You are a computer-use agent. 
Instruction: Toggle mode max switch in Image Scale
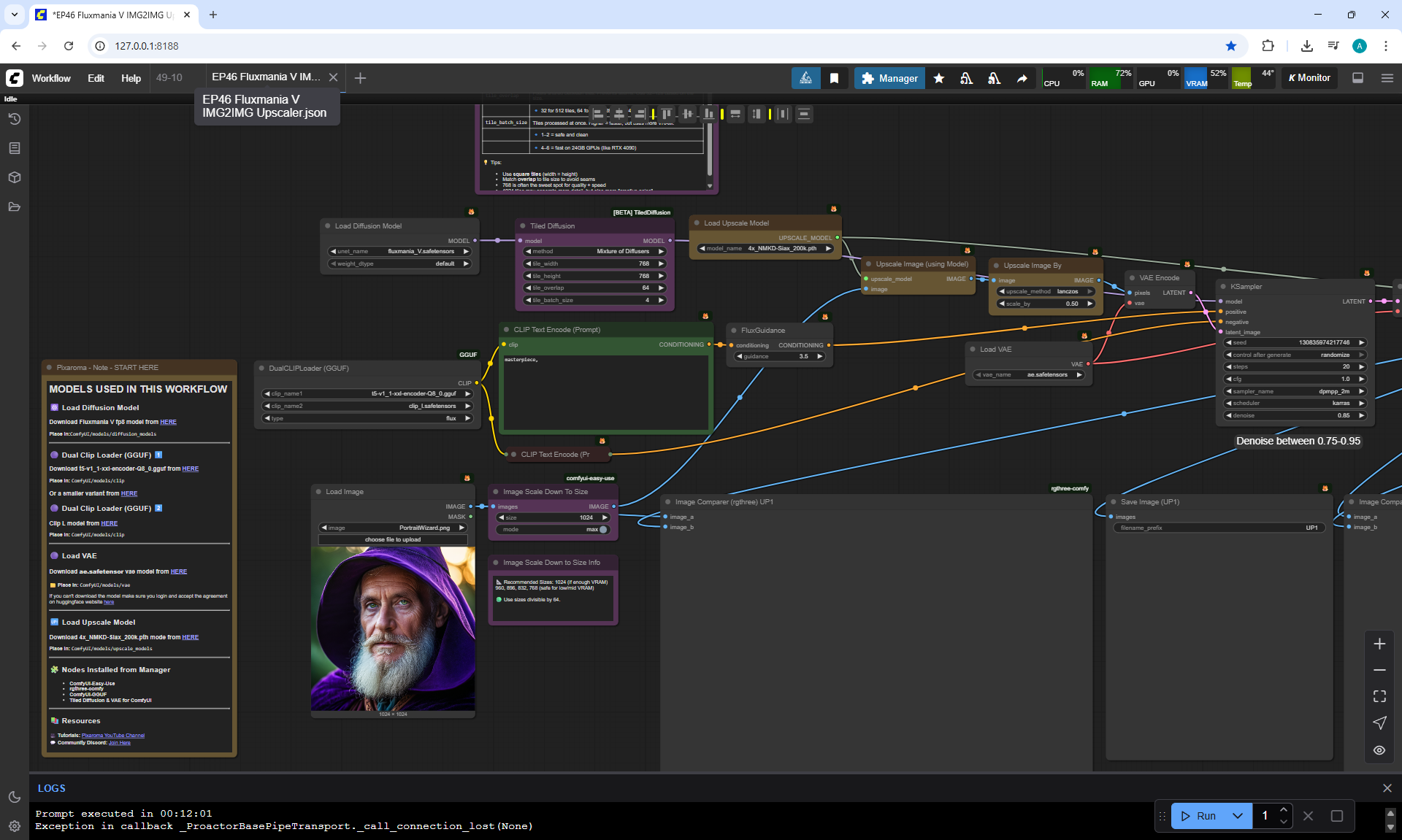[602, 529]
